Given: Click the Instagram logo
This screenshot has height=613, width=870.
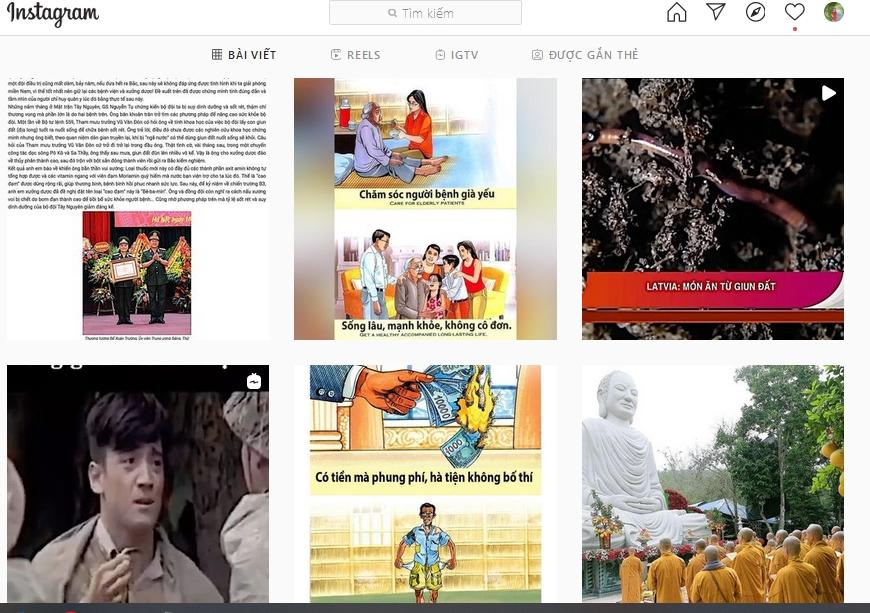Looking at the screenshot, I should 51,14.
